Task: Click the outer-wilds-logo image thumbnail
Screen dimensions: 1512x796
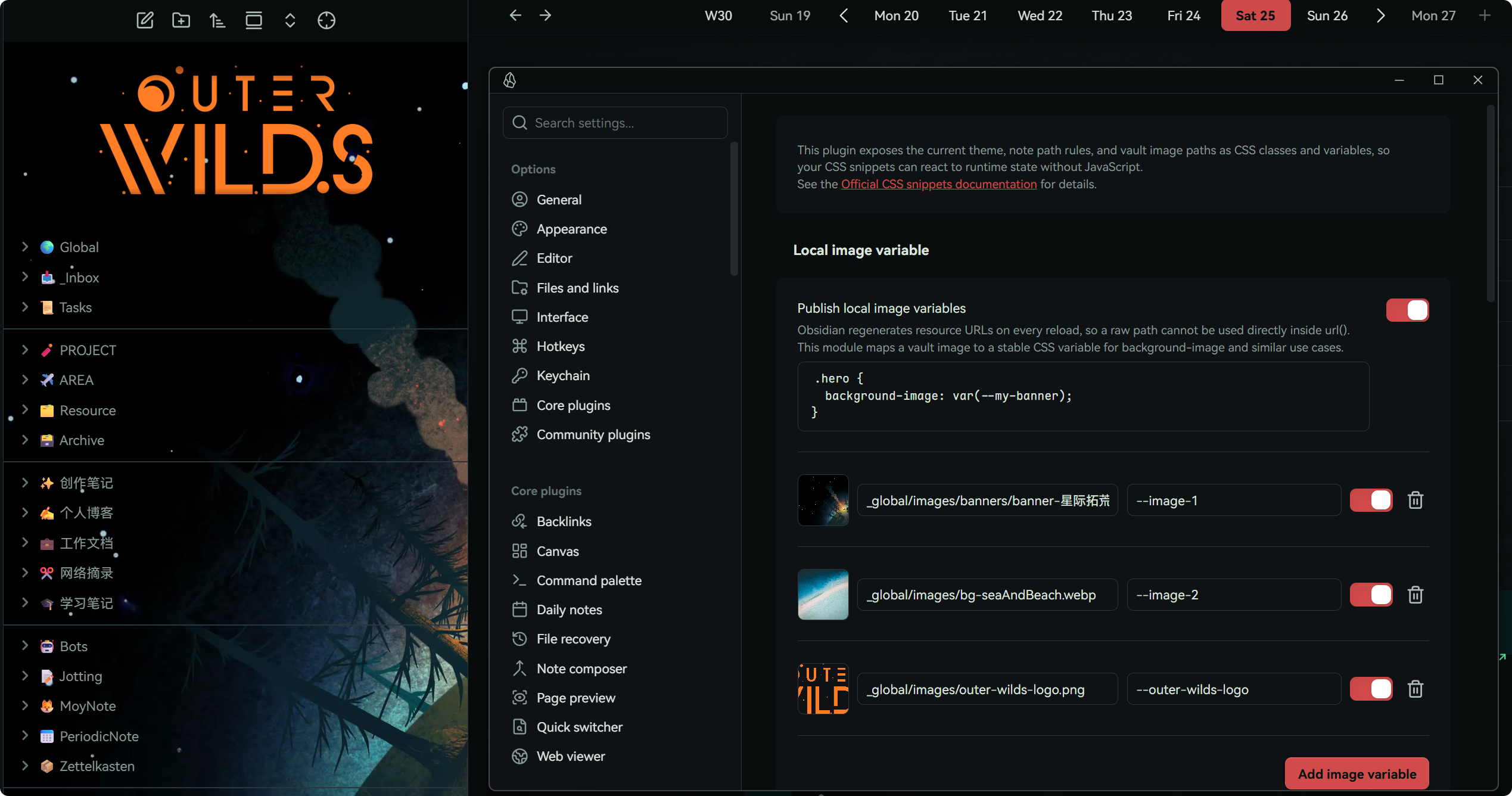Action: [823, 689]
